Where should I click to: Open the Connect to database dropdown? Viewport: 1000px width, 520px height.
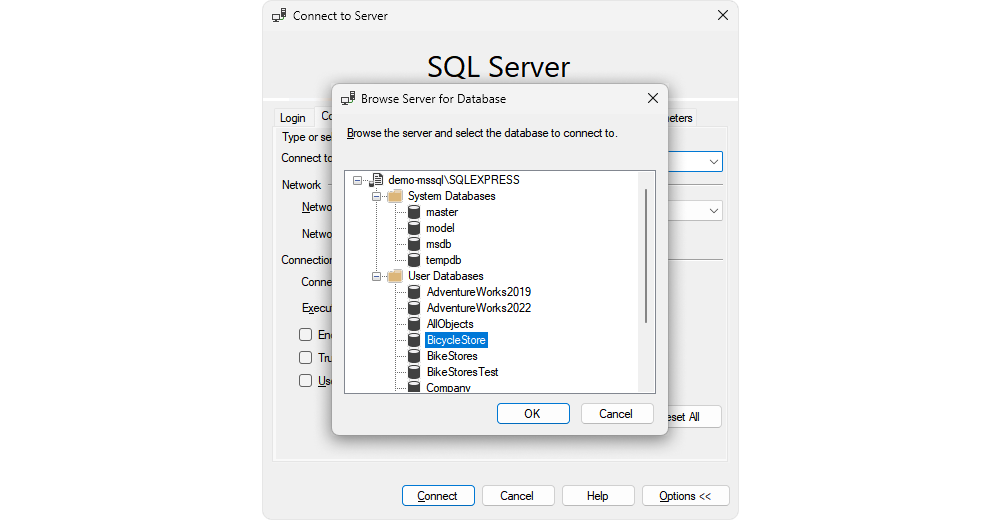714,162
